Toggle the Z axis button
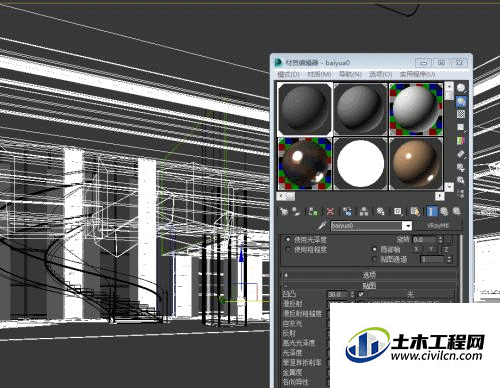 446,249
